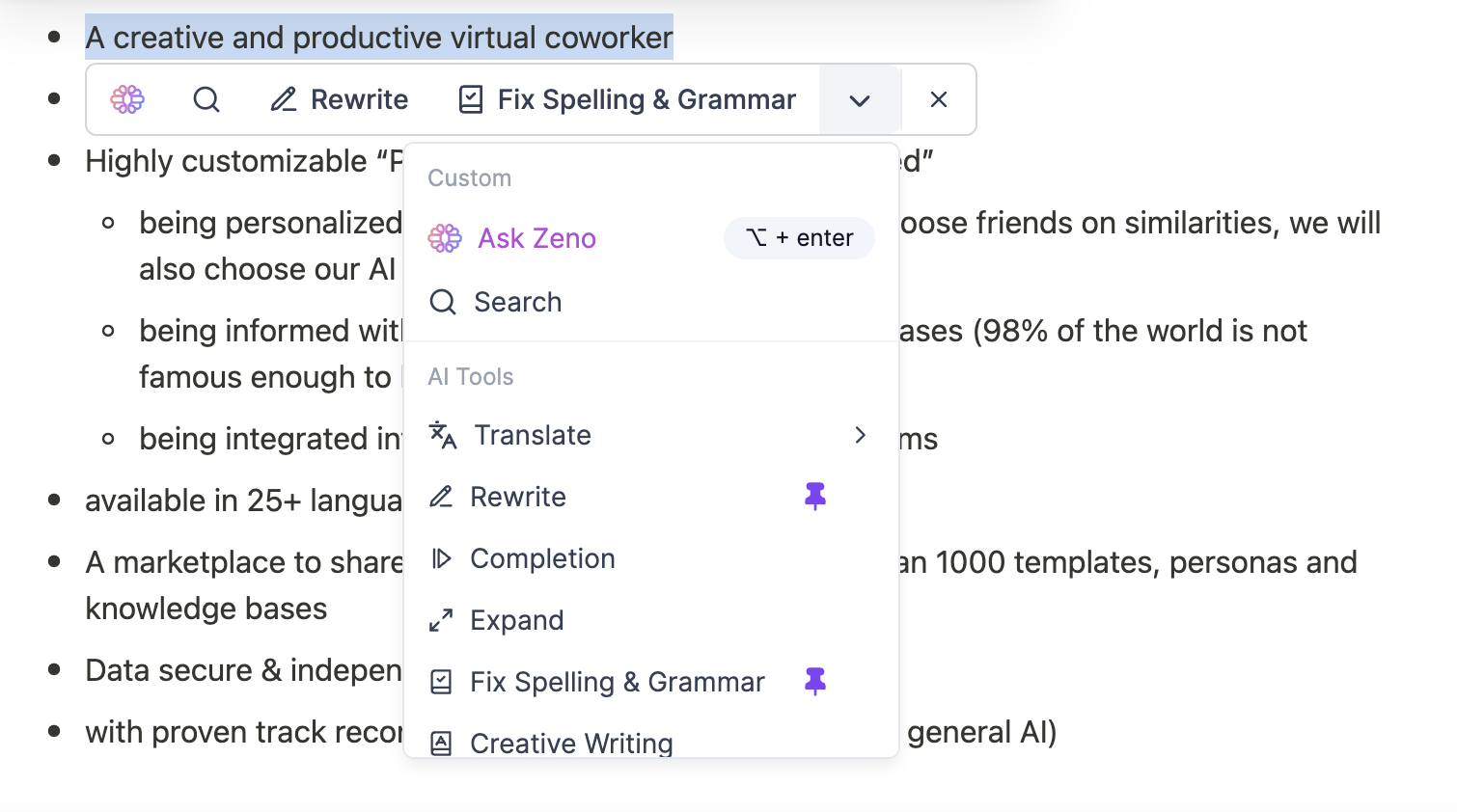Click the Translate language icon
The width and height of the screenshot is (1457, 812).
(x=443, y=435)
